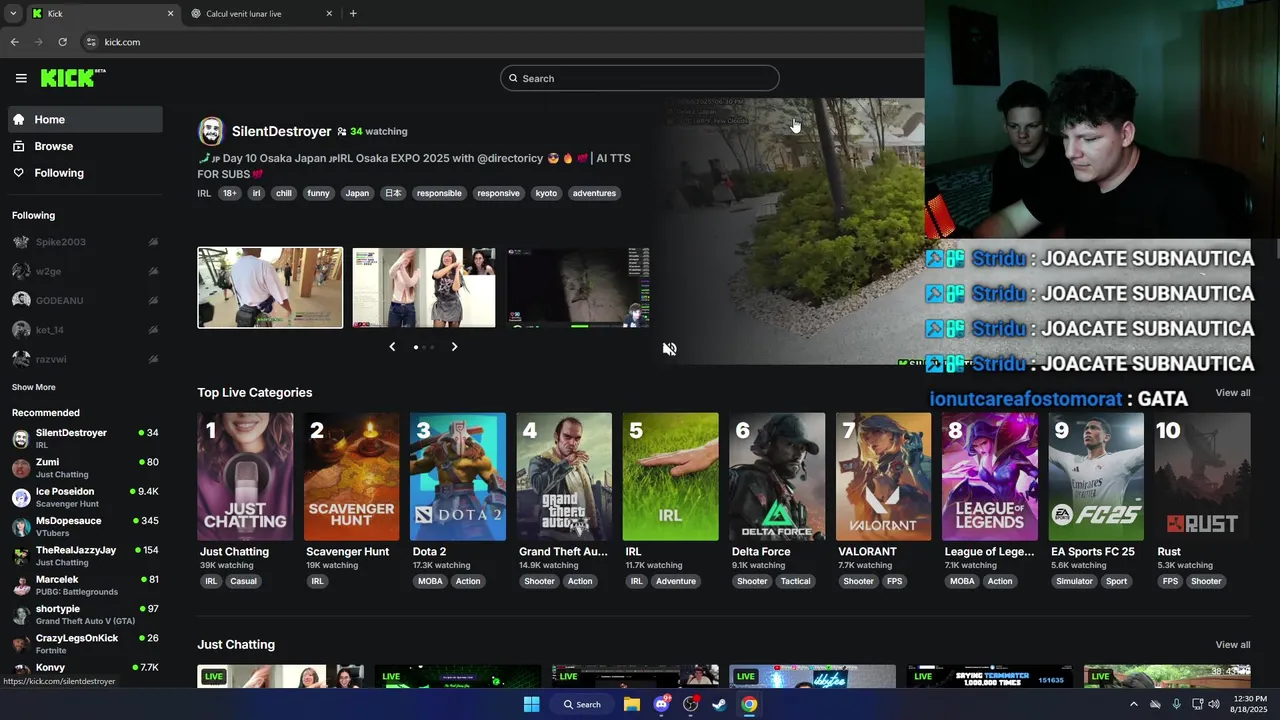Open League of Legends category card
Screen dimensions: 1280x720
pos(990,477)
